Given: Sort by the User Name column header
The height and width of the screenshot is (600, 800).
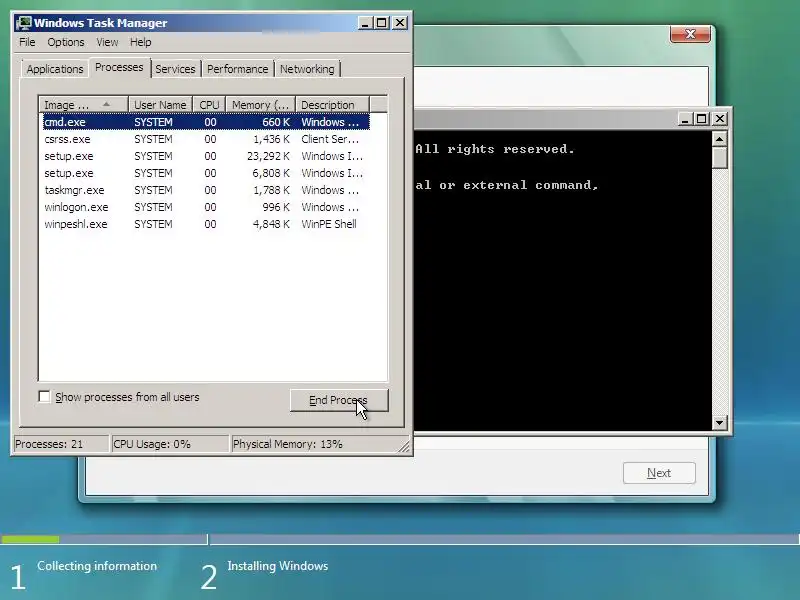Looking at the screenshot, I should [160, 105].
